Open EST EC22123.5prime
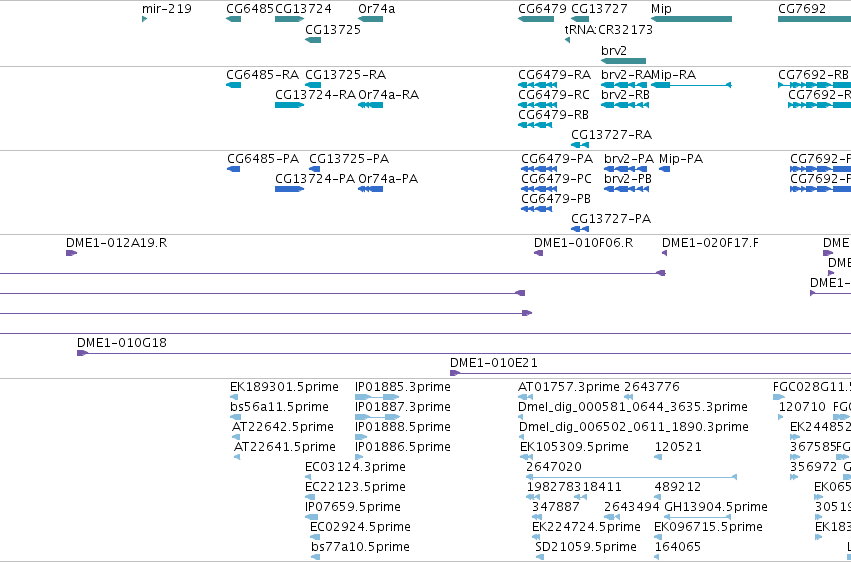The width and height of the screenshot is (851, 562). (x=355, y=487)
